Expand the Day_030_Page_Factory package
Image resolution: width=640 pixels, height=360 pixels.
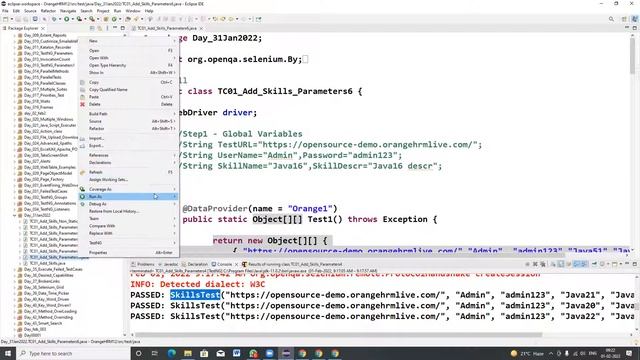pyautogui.click(x=15, y=179)
